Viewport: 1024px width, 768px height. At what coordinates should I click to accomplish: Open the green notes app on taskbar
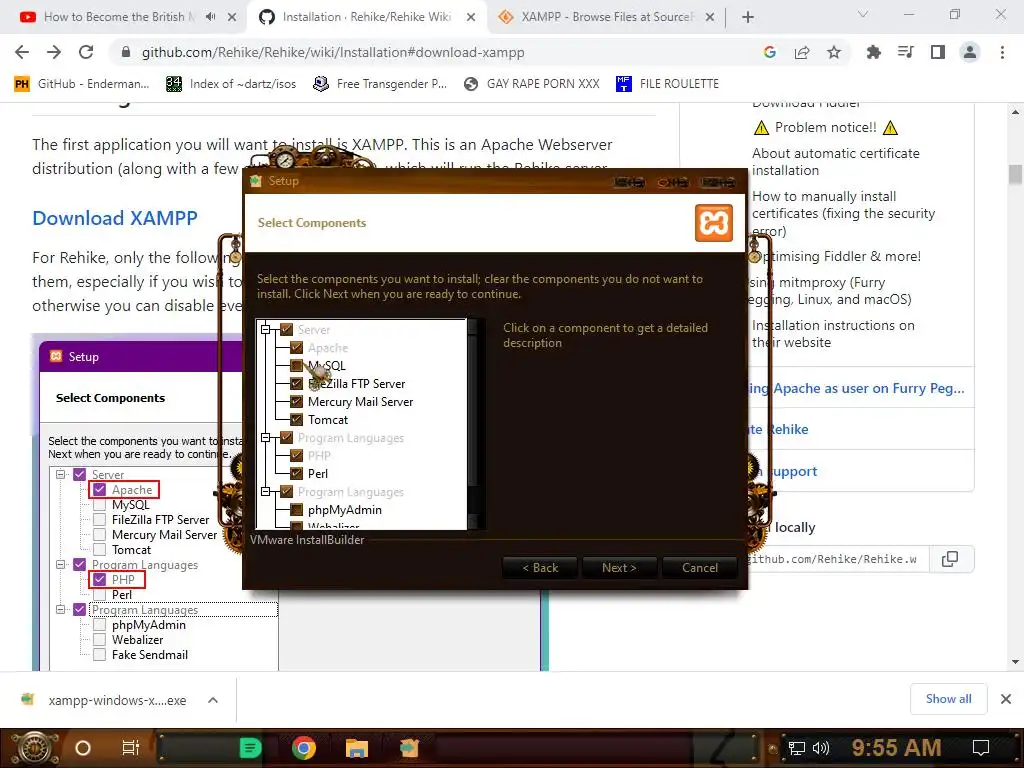tap(250, 748)
